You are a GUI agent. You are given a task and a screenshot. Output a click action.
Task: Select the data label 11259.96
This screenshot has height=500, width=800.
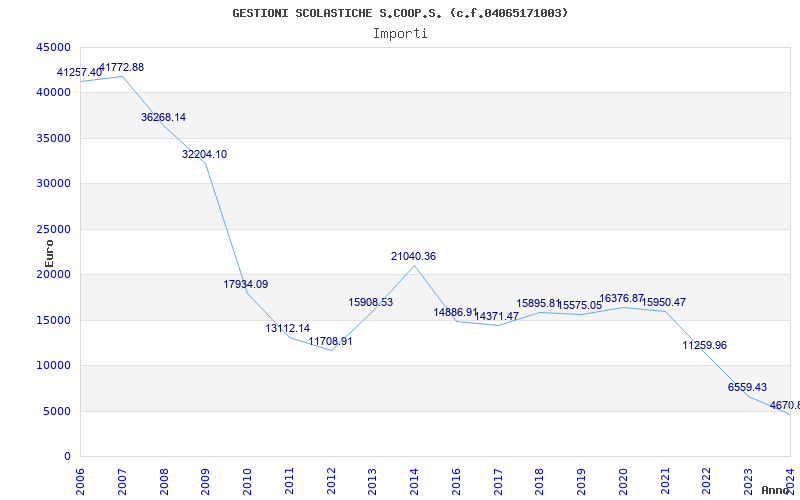(705, 345)
